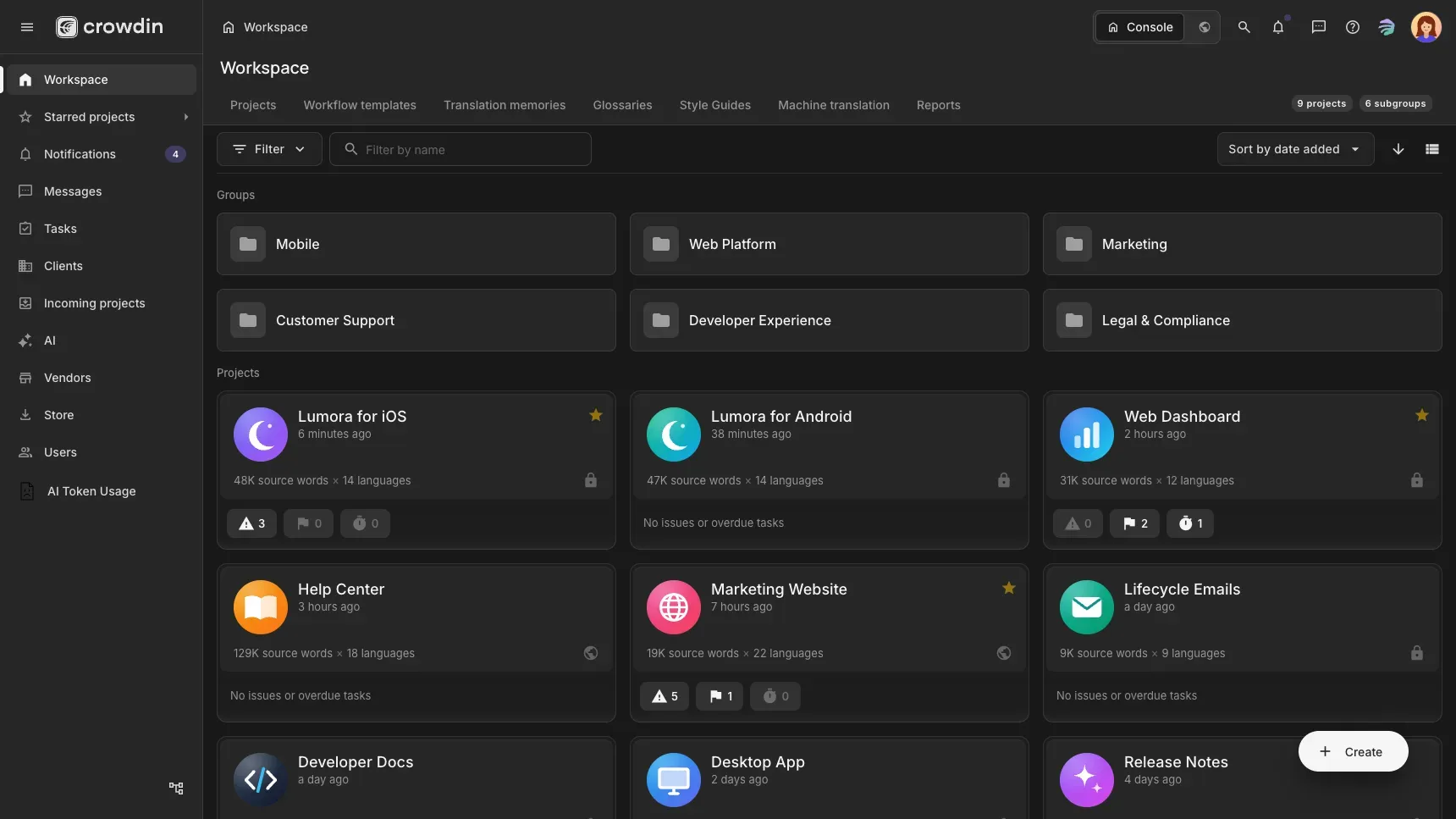Go to Workflow templates tab
The width and height of the screenshot is (1456, 819).
(x=360, y=105)
